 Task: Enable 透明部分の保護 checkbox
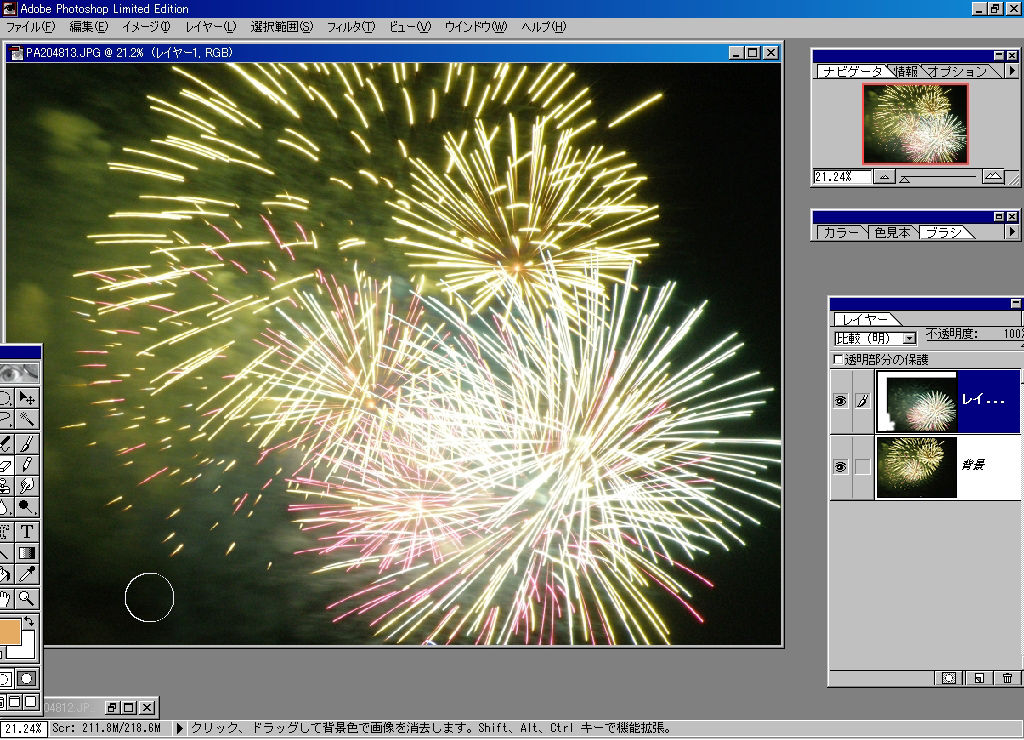839,360
